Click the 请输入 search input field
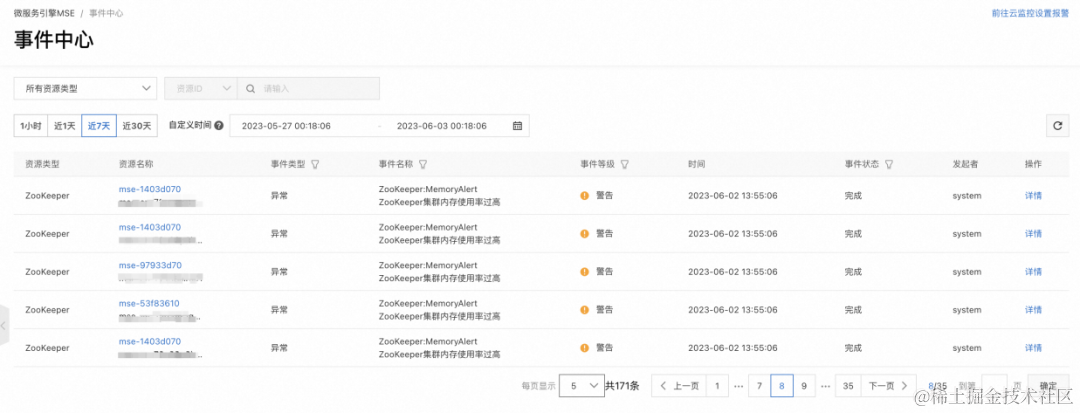Image resolution: width=1080 pixels, height=413 pixels. click(x=309, y=89)
